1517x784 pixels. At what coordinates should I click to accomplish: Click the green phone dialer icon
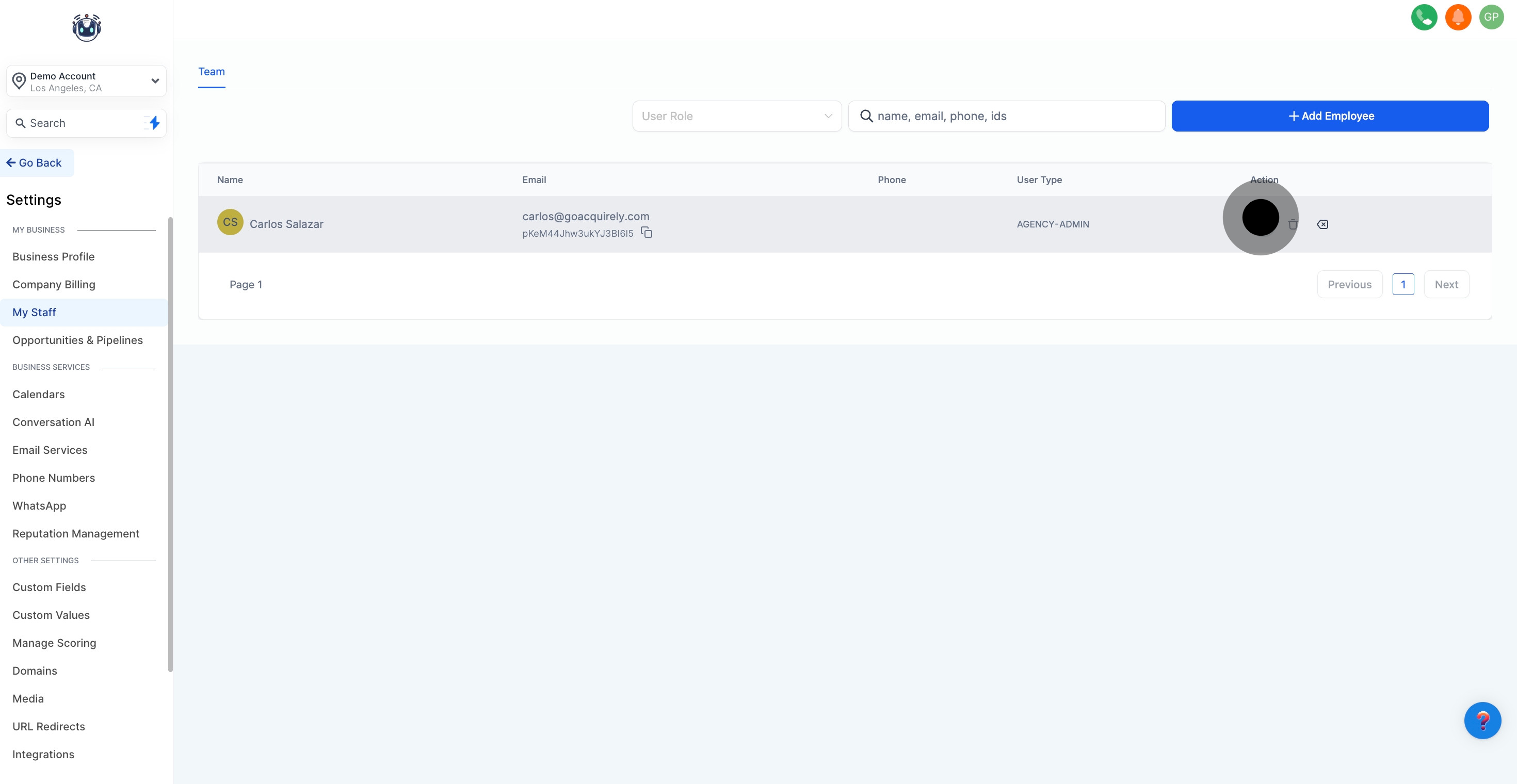[1424, 17]
